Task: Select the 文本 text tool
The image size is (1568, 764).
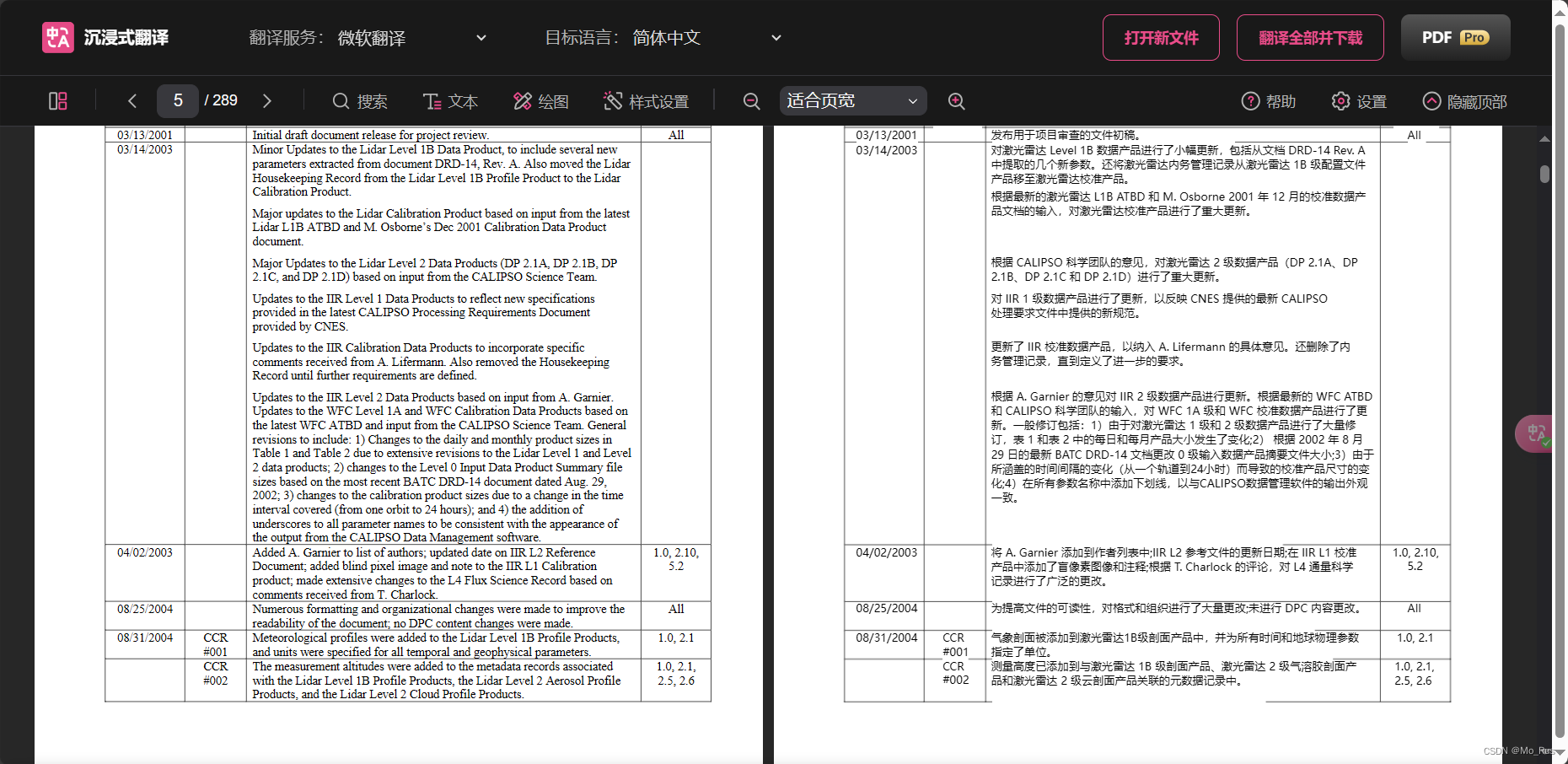Action: pyautogui.click(x=450, y=101)
